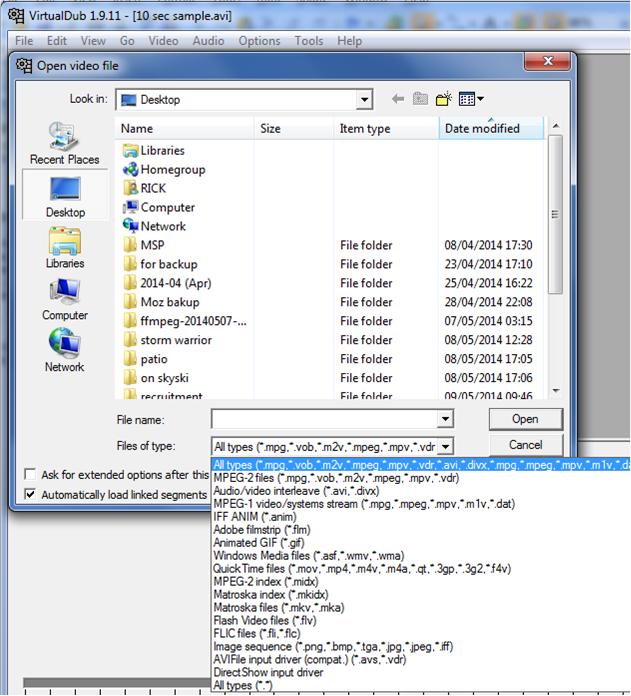The height and width of the screenshot is (696, 631).
Task: Choose Windows Media files type
Action: [309, 556]
